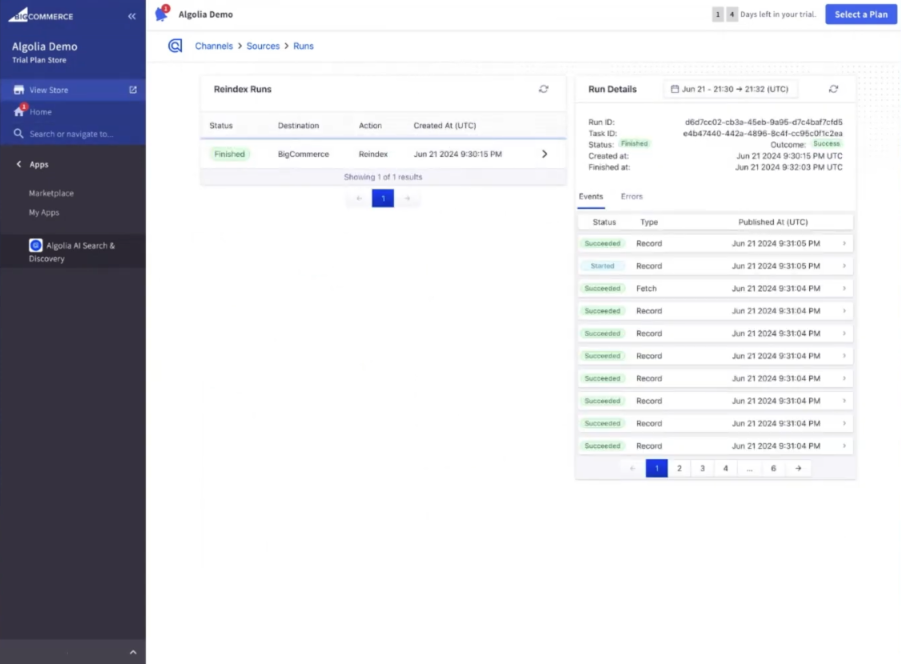901x664 pixels.
Task: Open Home menu item
Action: (x=41, y=112)
